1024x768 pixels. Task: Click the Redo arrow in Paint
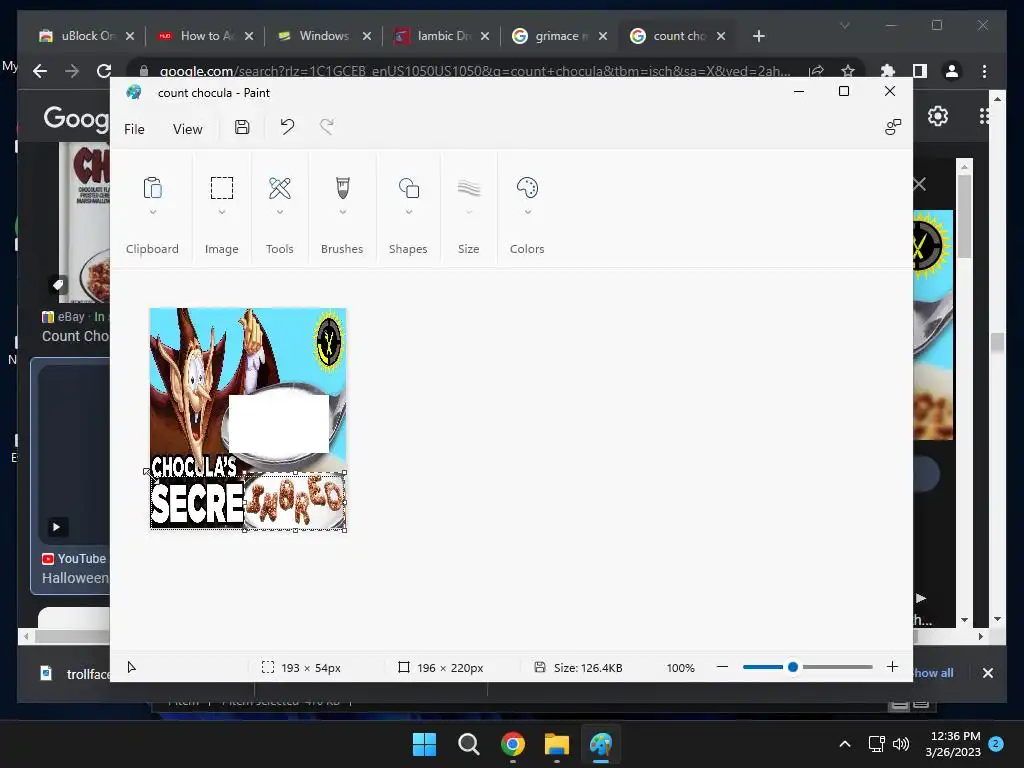(x=327, y=127)
